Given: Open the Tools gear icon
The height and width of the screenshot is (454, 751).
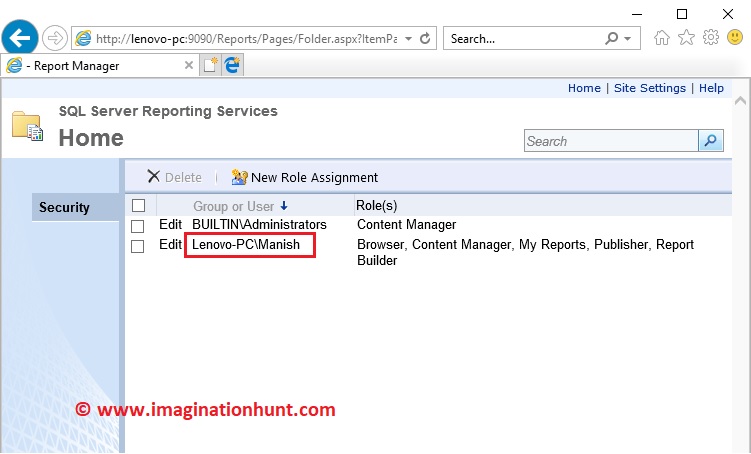Looking at the screenshot, I should (x=711, y=37).
